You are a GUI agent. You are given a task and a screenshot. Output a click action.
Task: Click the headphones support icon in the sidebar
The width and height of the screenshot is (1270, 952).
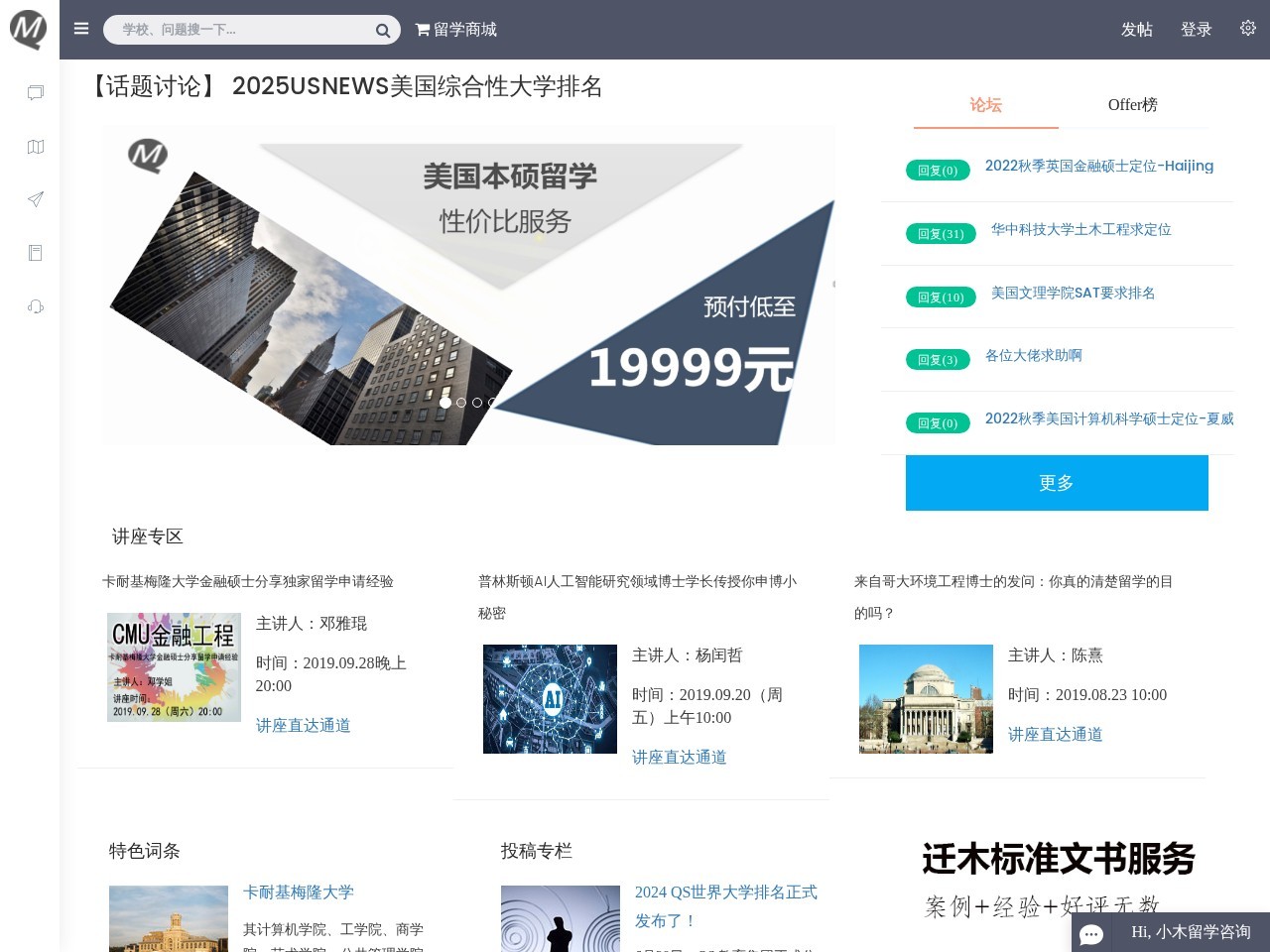tap(34, 306)
